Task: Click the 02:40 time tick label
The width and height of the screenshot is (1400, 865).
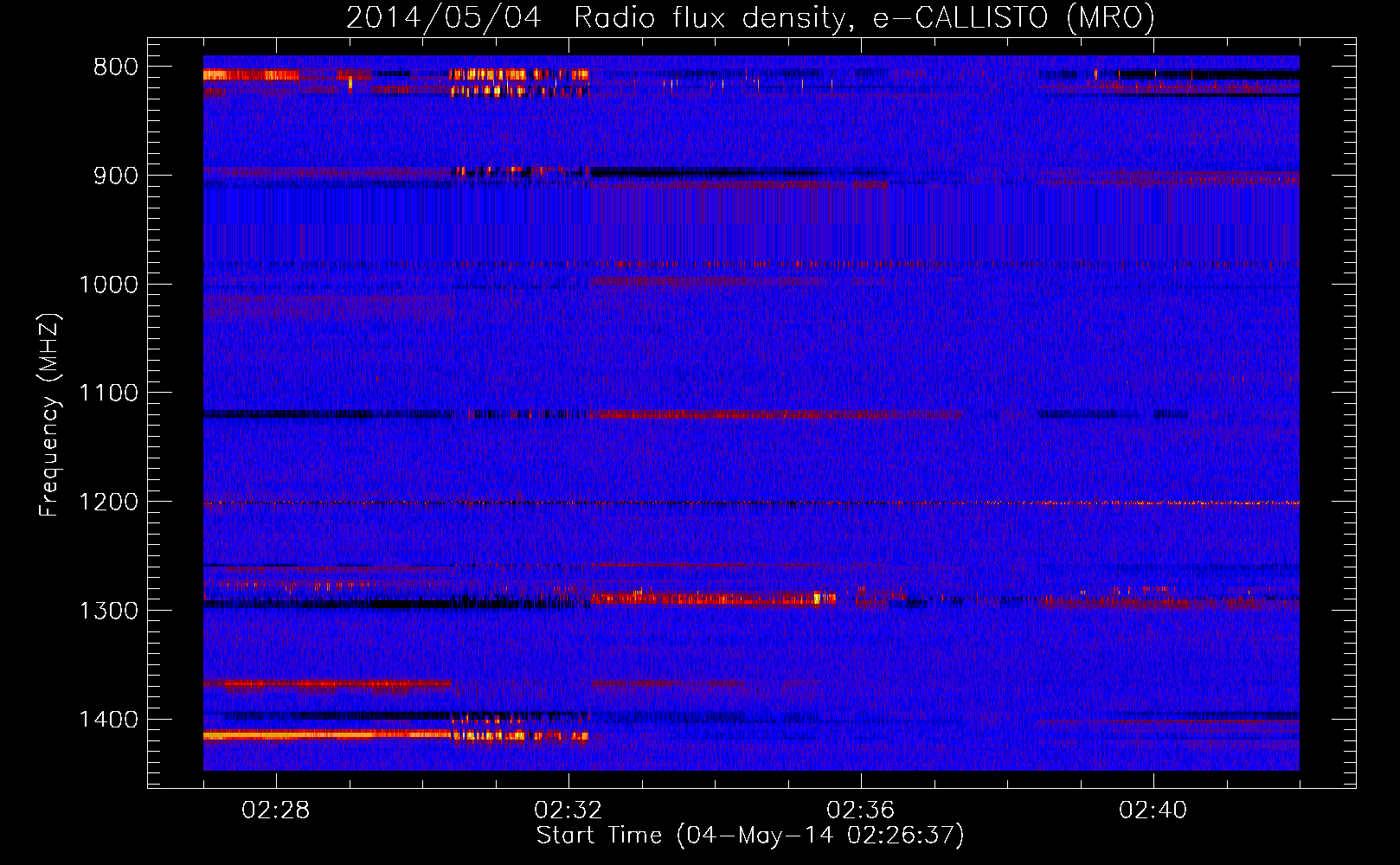Action: (1153, 811)
